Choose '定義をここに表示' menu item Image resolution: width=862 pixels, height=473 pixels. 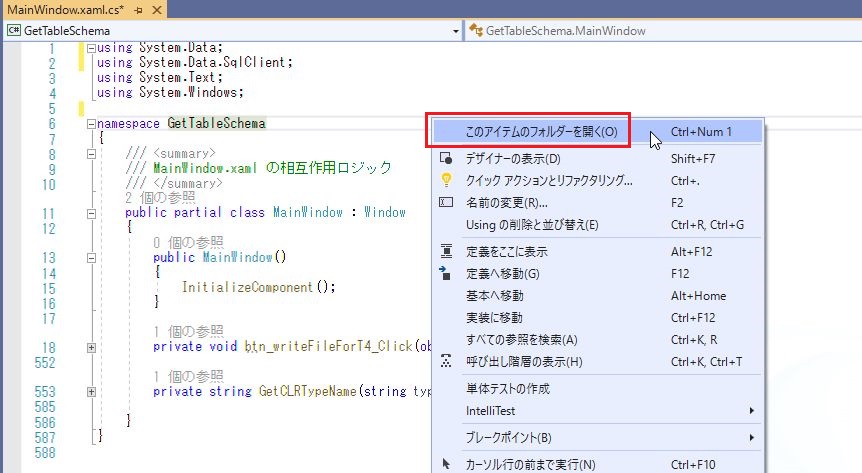click(x=598, y=251)
